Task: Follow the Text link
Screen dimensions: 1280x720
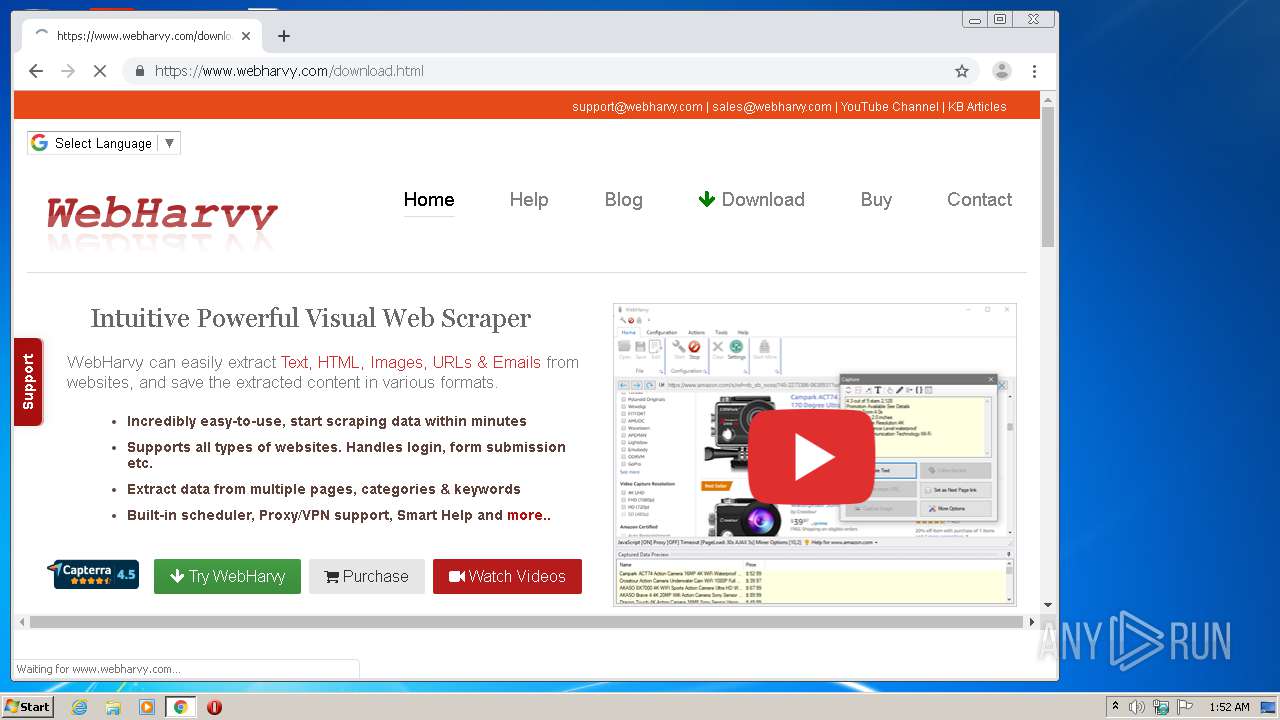Action: [x=294, y=362]
